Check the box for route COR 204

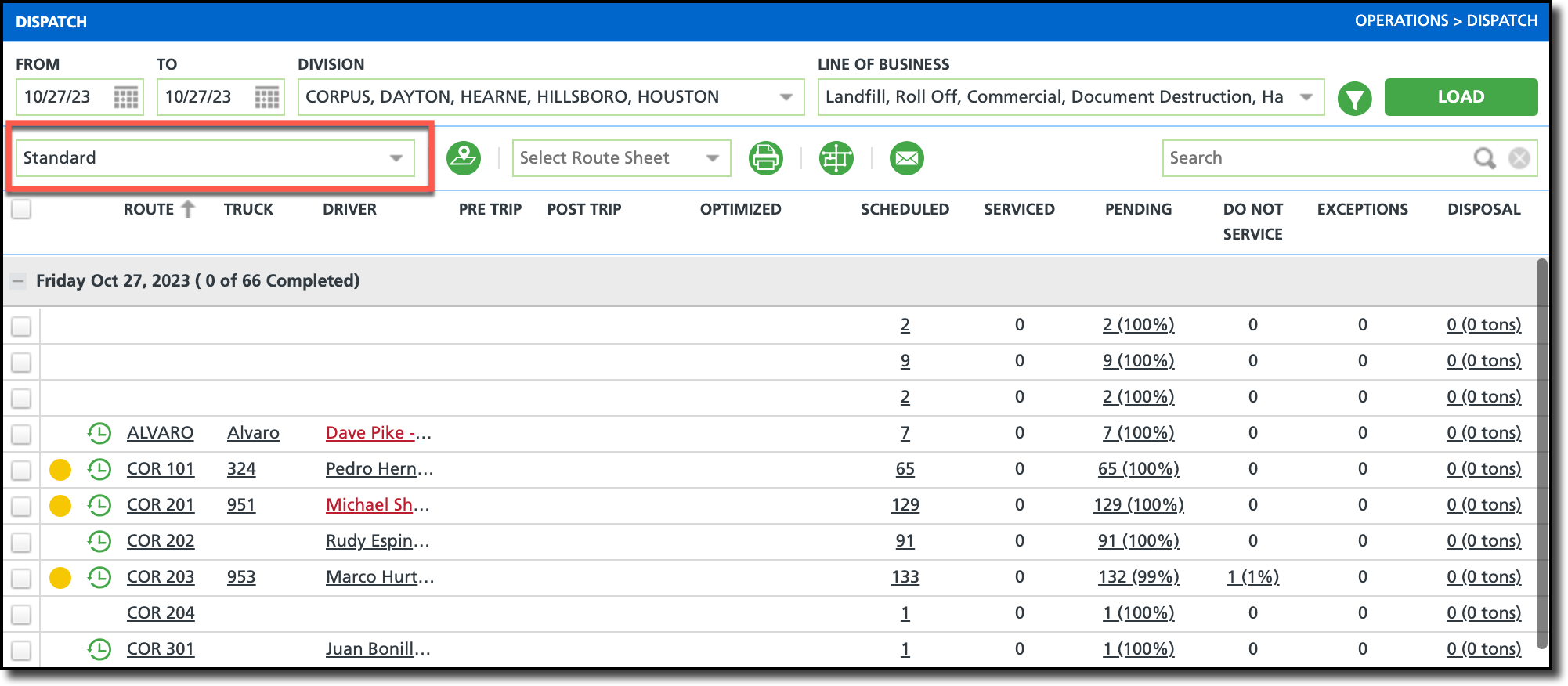coord(21,614)
